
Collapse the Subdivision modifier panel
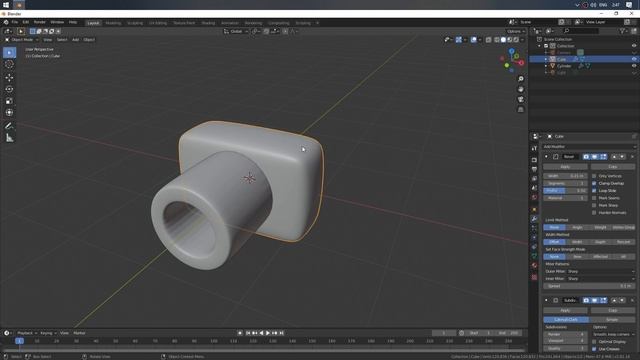click(546, 300)
